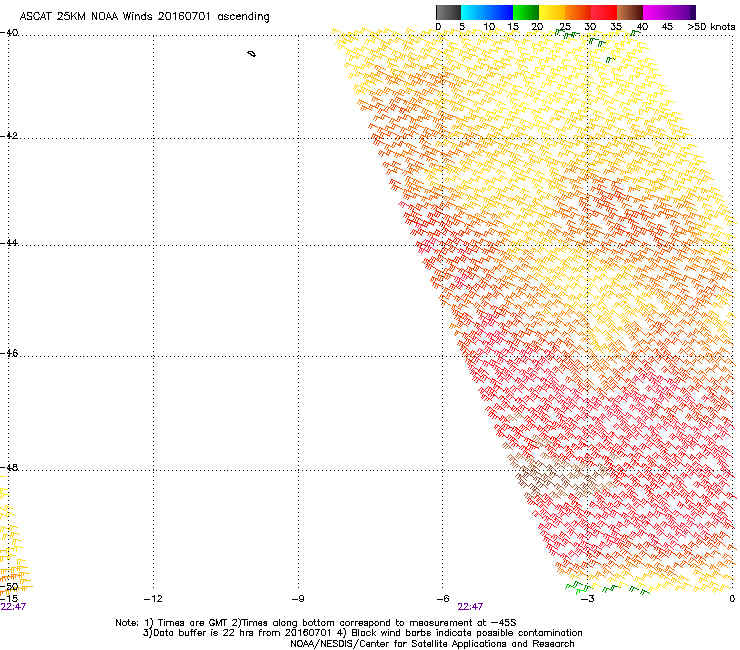Select the orange 25-30 knot color bar segment

[578, 12]
